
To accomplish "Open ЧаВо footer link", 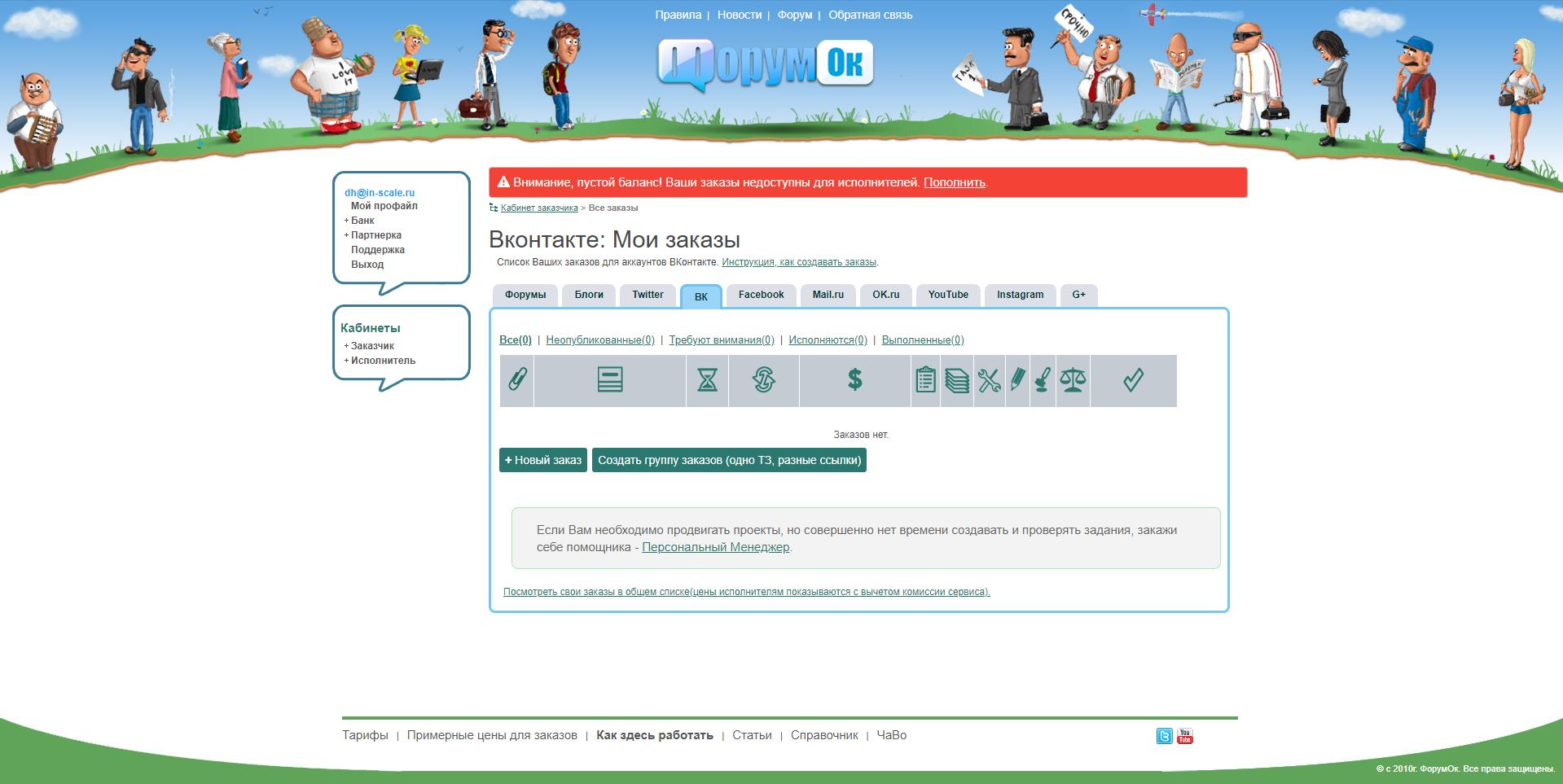I will click(892, 735).
